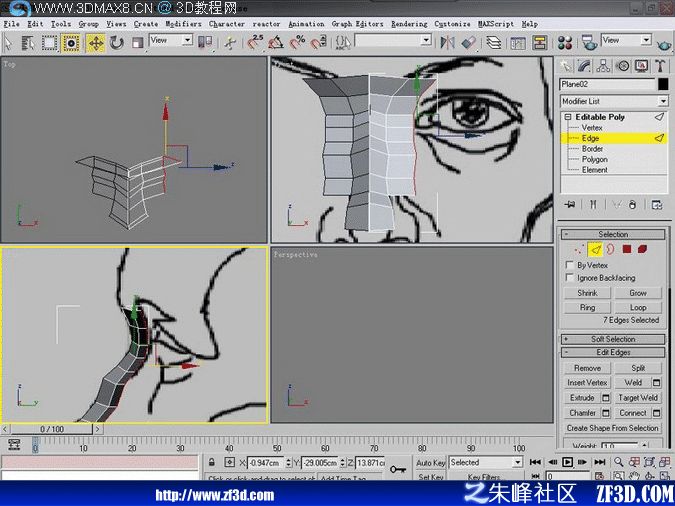675x506 pixels.
Task: Open the Select by Name tool
Action: [28, 43]
